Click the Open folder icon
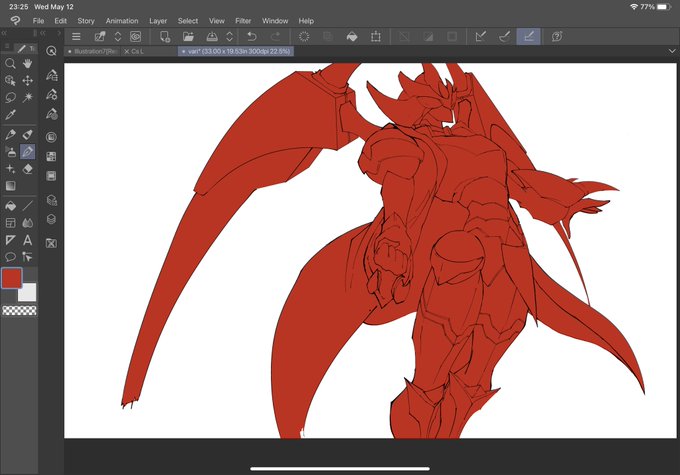This screenshot has height=475, width=680. click(x=188, y=36)
